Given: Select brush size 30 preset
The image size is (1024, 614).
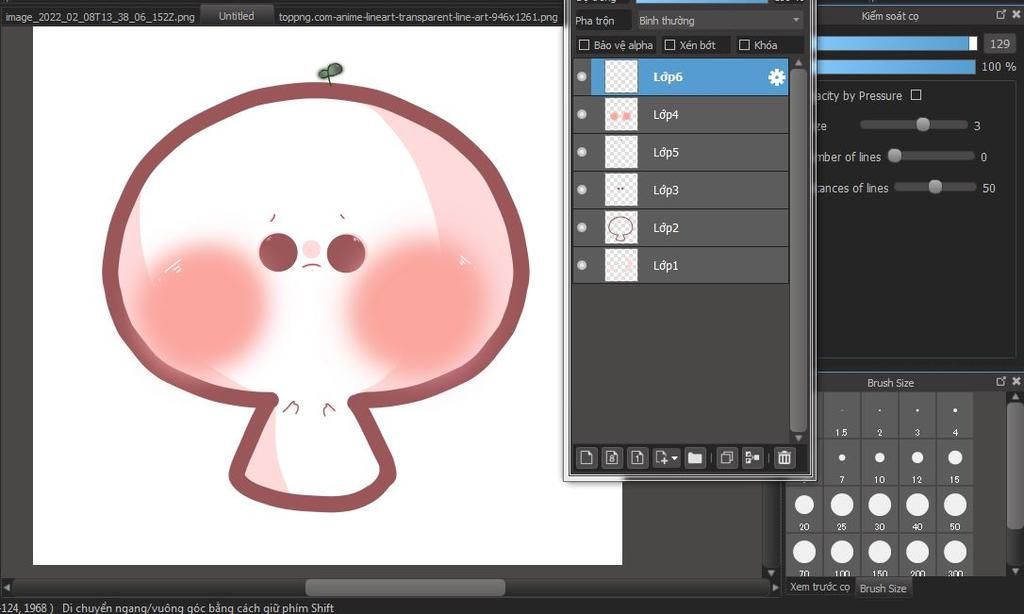Looking at the screenshot, I should point(880,506).
